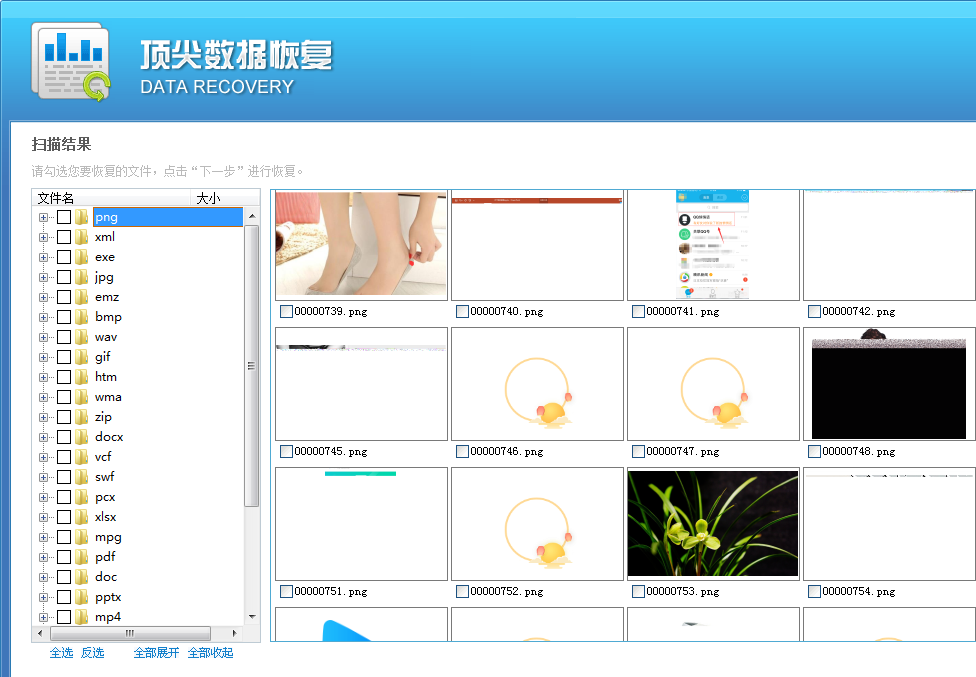Click the wma folder icon
This screenshot has width=976, height=677.
[82, 397]
